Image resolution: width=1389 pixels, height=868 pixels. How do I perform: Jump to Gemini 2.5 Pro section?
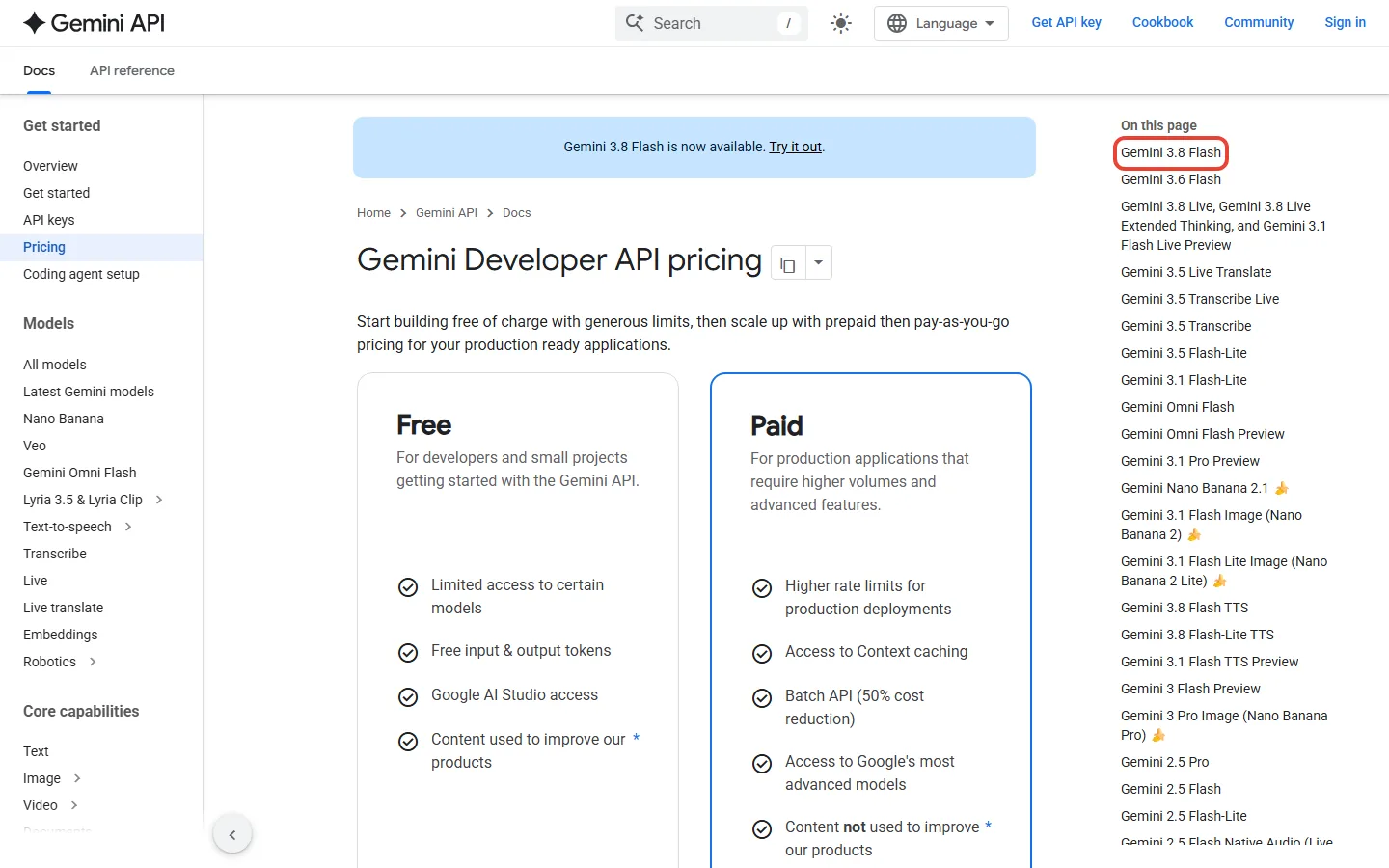[x=1164, y=762]
